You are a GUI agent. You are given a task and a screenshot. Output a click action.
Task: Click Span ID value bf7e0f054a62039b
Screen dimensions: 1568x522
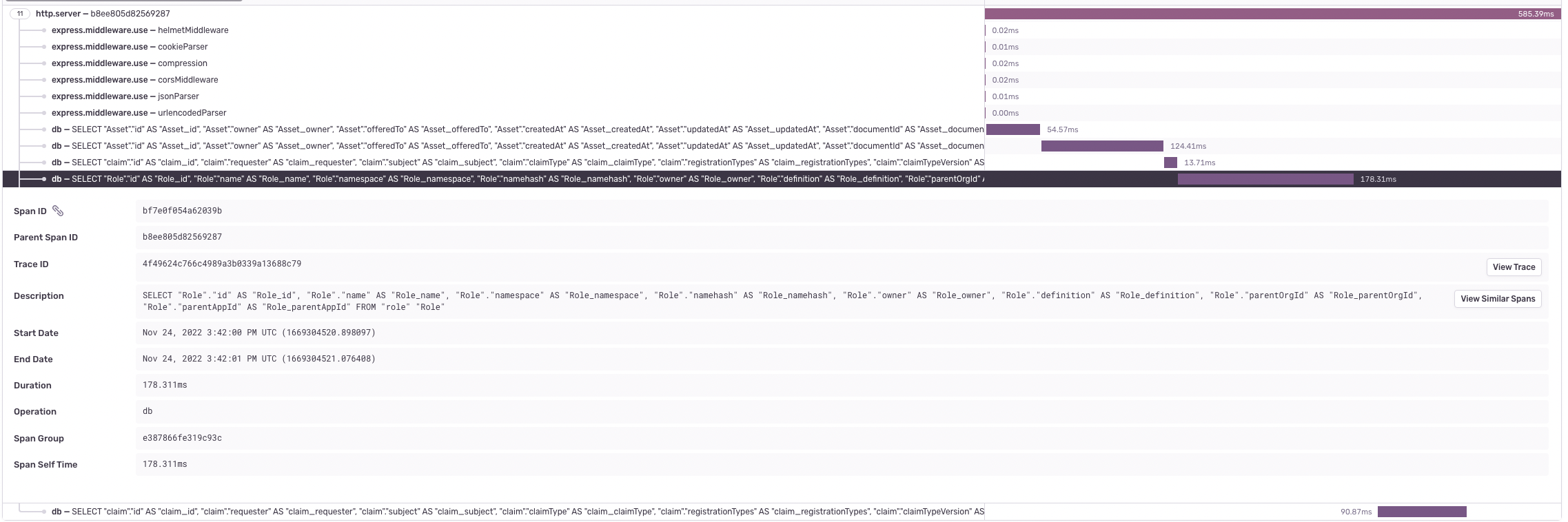(x=182, y=211)
